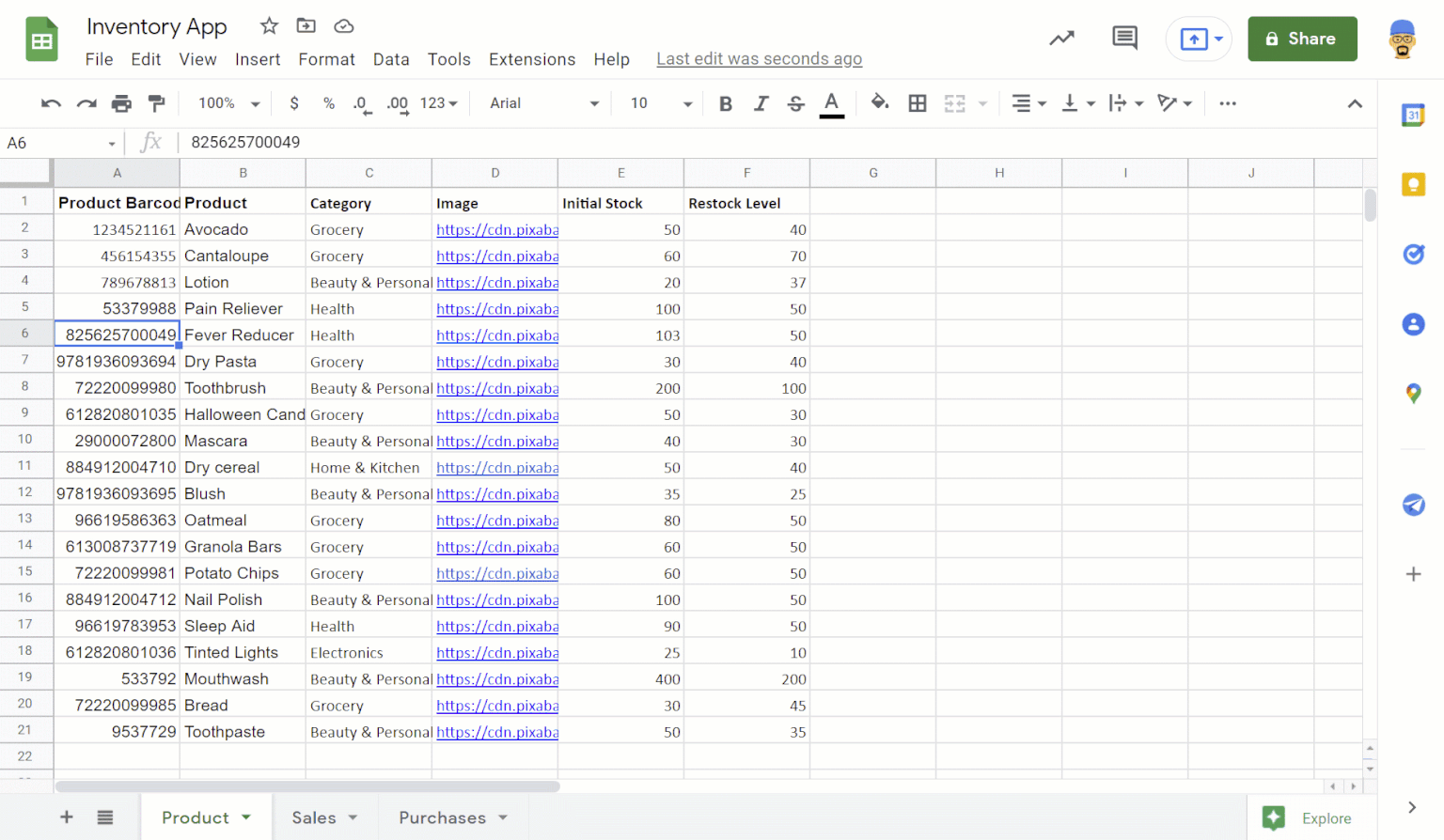The height and width of the screenshot is (840, 1444).
Task: Open comment history
Action: click(1124, 38)
